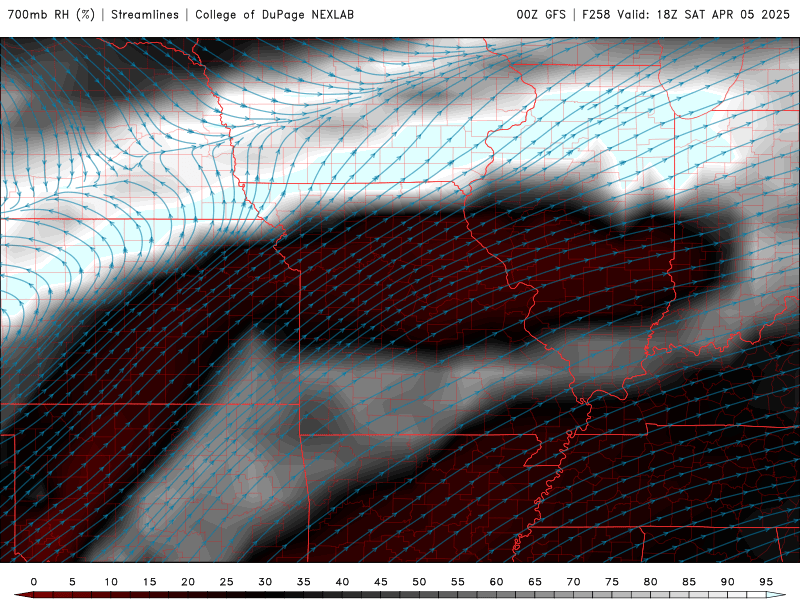Click the '85' colorbar scale label
Viewport: 800px width, 600px height.
(x=689, y=582)
